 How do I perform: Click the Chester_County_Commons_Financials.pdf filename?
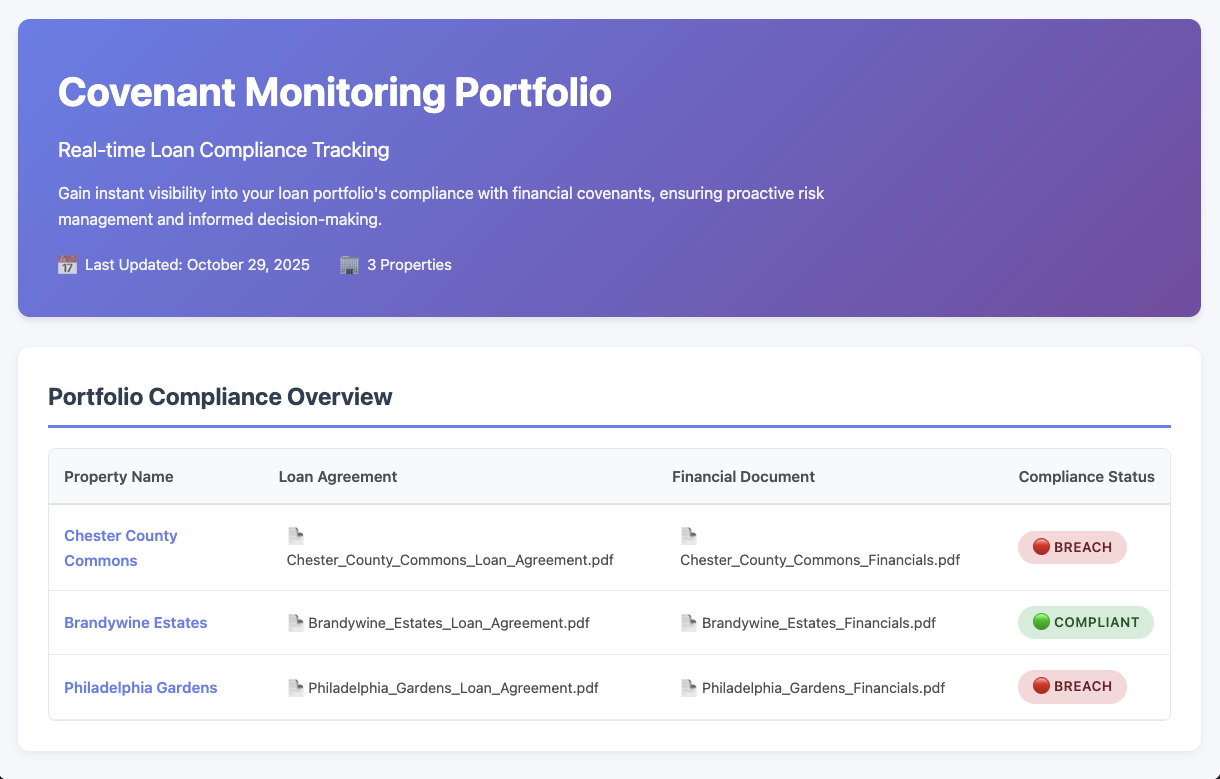click(820, 560)
